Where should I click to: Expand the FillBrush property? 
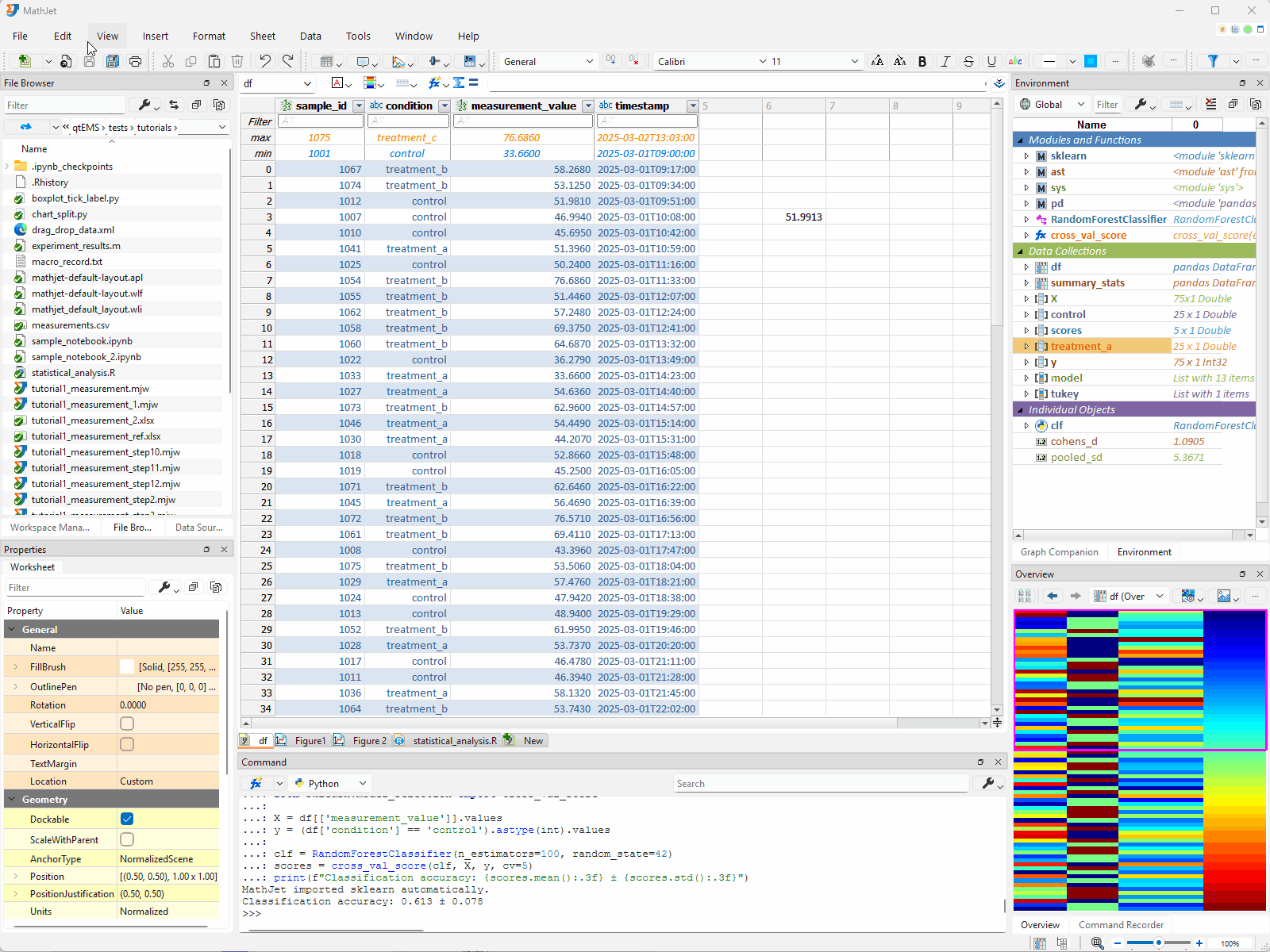click(x=15, y=667)
